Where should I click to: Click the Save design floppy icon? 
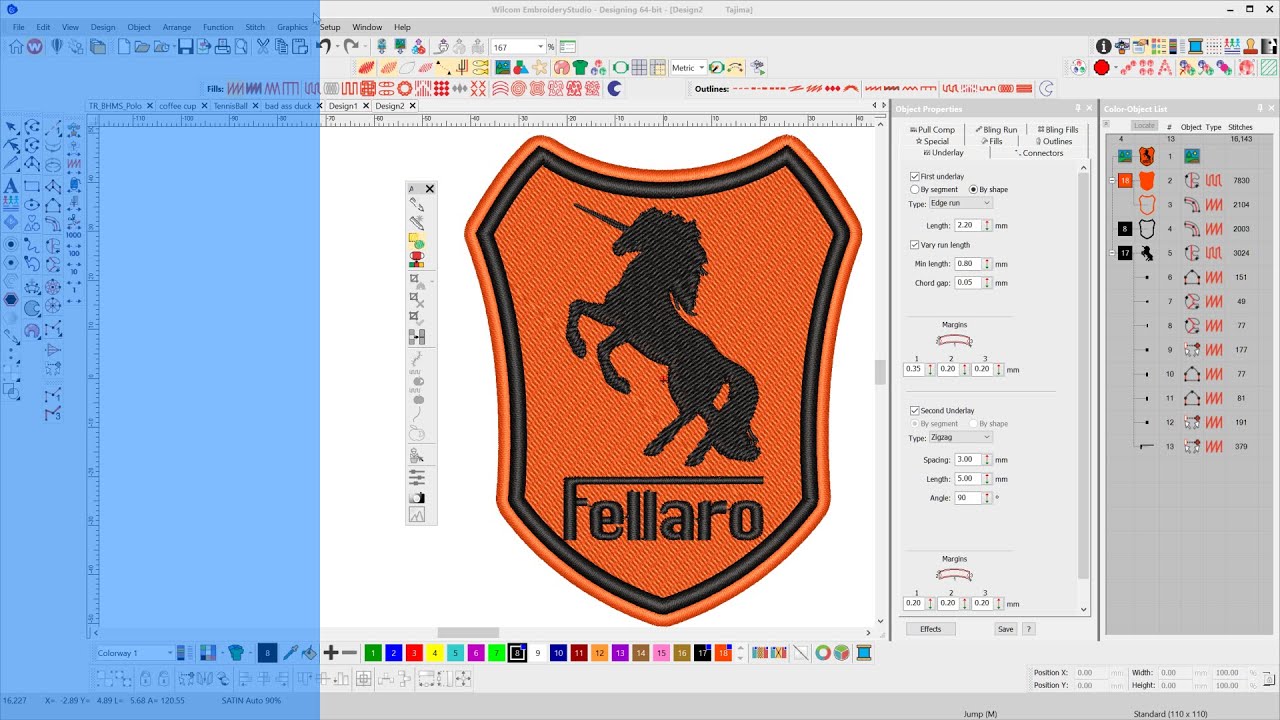click(x=185, y=46)
